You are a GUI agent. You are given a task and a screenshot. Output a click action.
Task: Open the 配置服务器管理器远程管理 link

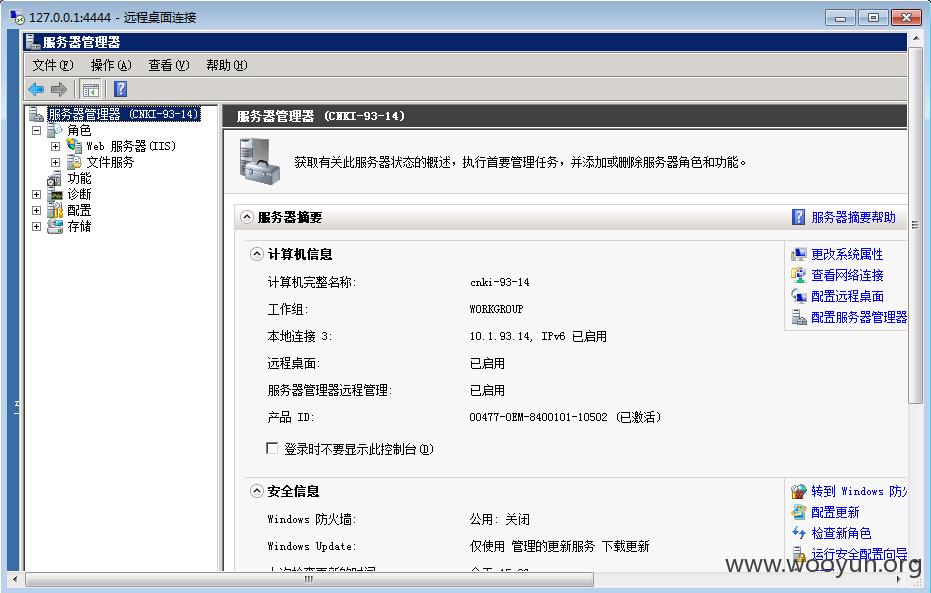click(859, 318)
